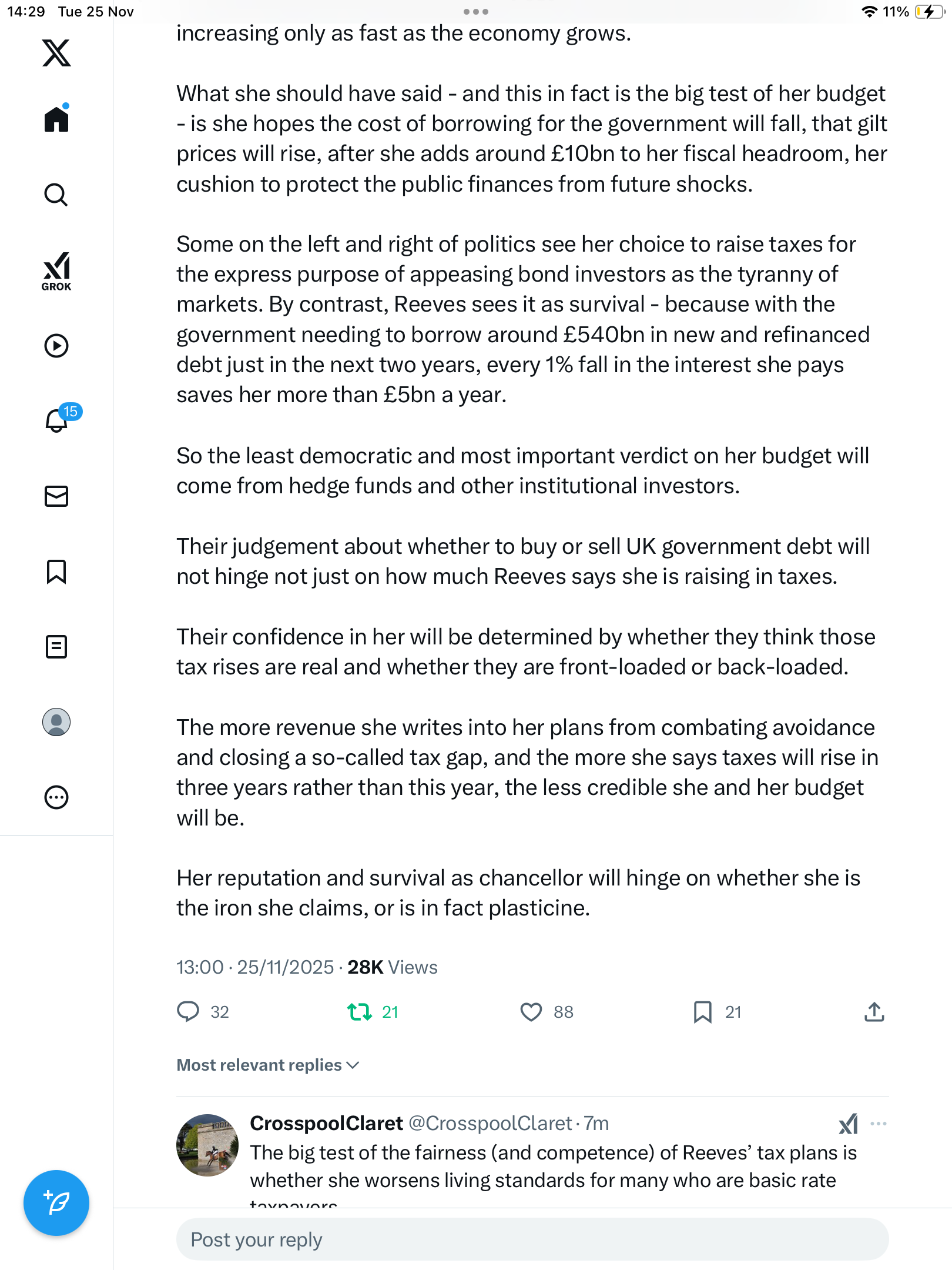Undo the repost with 21 reposts

pos(360,1012)
